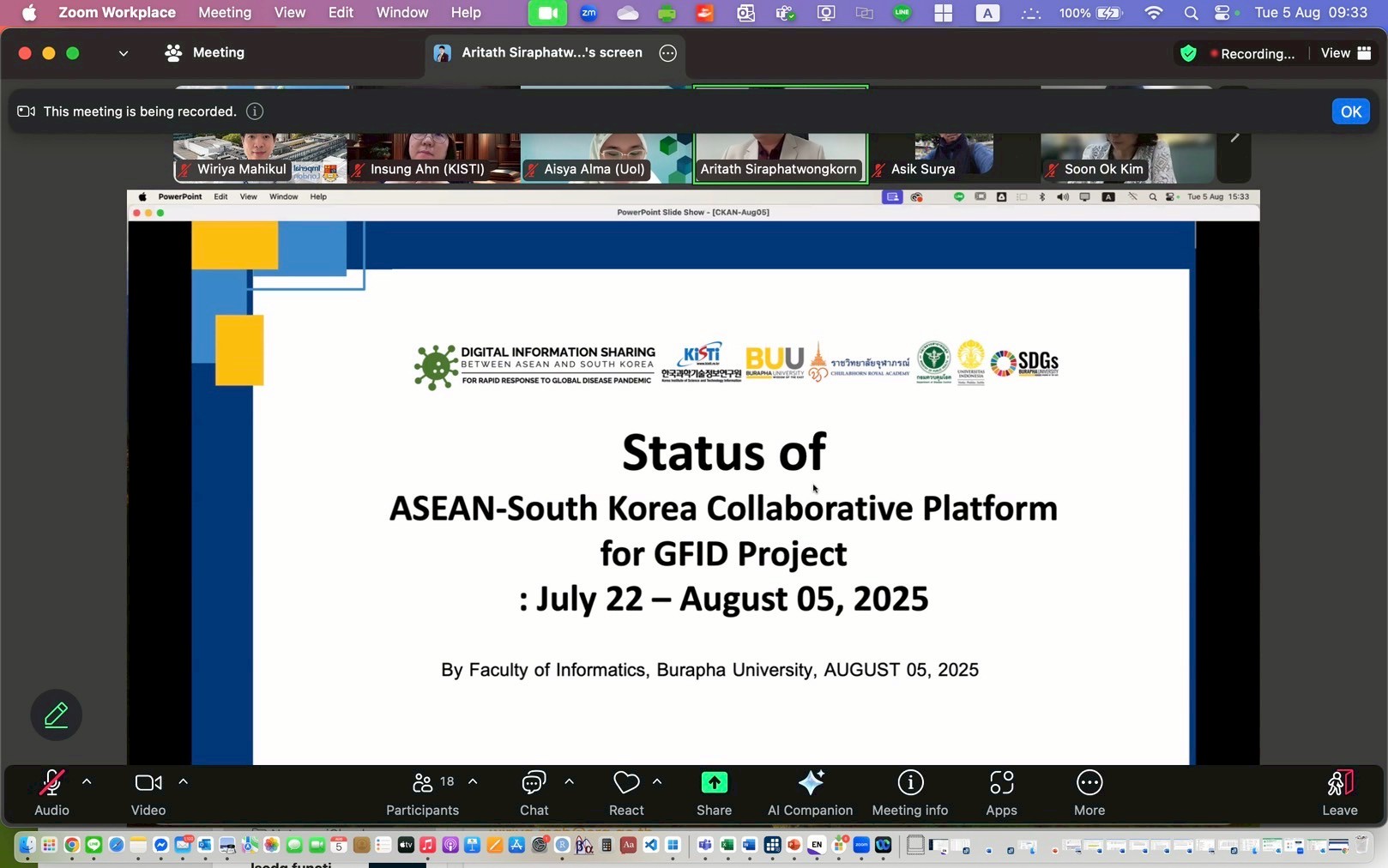The height and width of the screenshot is (868, 1388).
Task: Expand audio options chevron next to Audio
Action: click(x=87, y=781)
